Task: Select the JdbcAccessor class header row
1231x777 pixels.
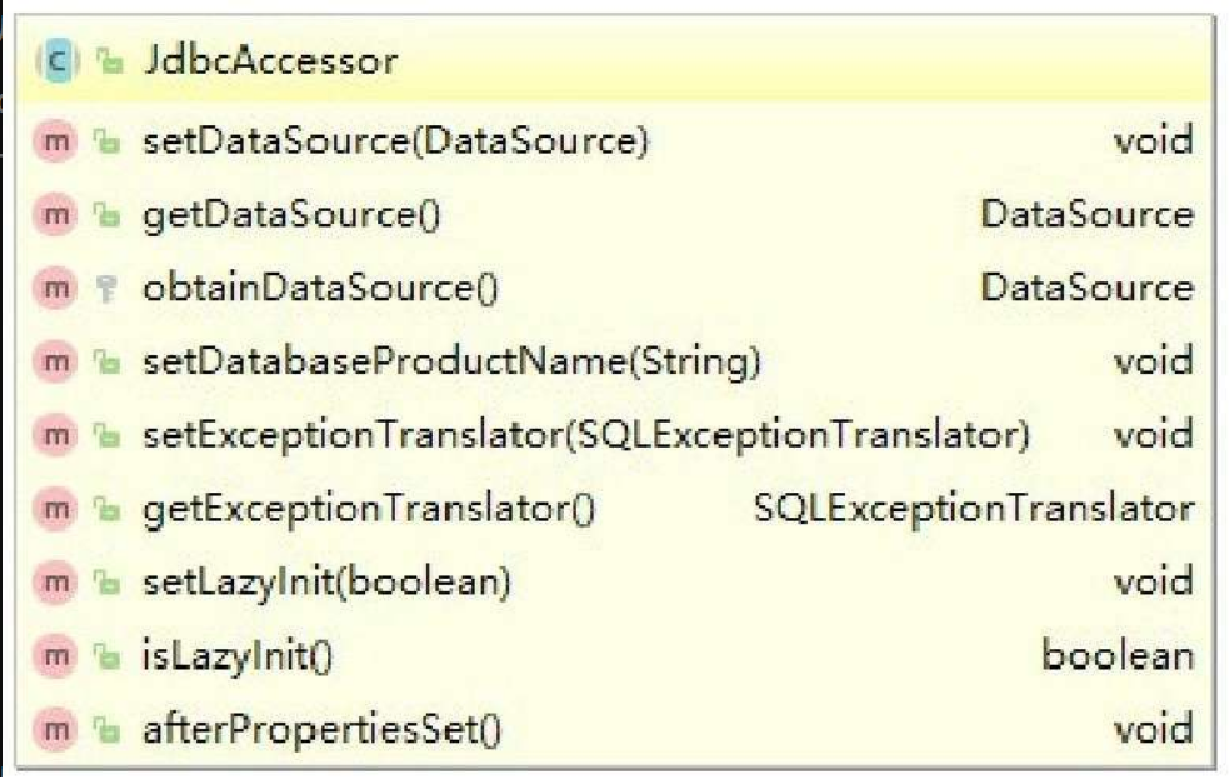Action: 615,63
